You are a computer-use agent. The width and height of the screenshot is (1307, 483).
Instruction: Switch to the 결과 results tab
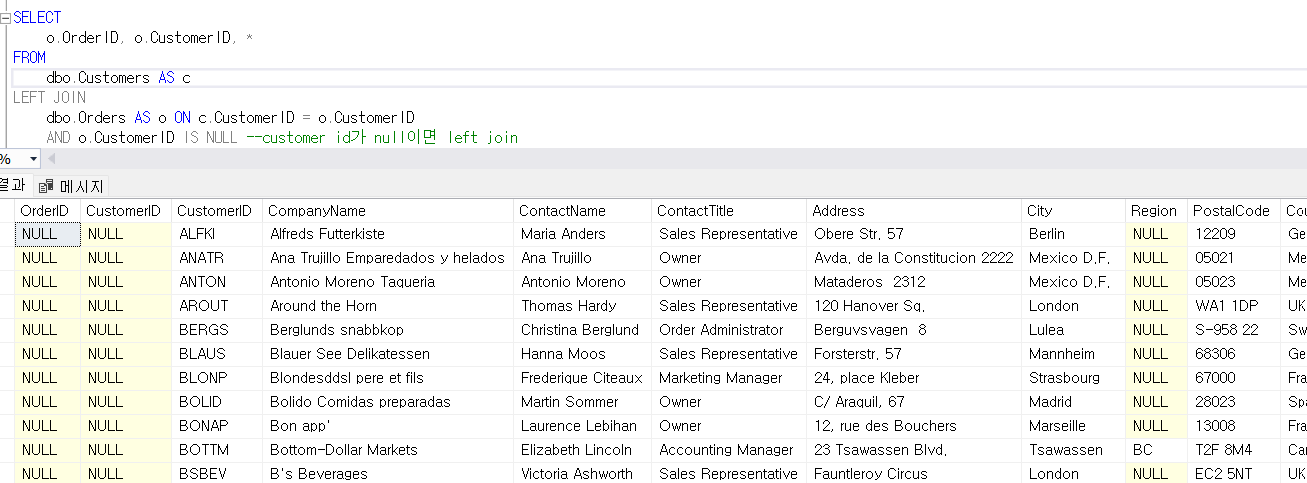(12, 185)
